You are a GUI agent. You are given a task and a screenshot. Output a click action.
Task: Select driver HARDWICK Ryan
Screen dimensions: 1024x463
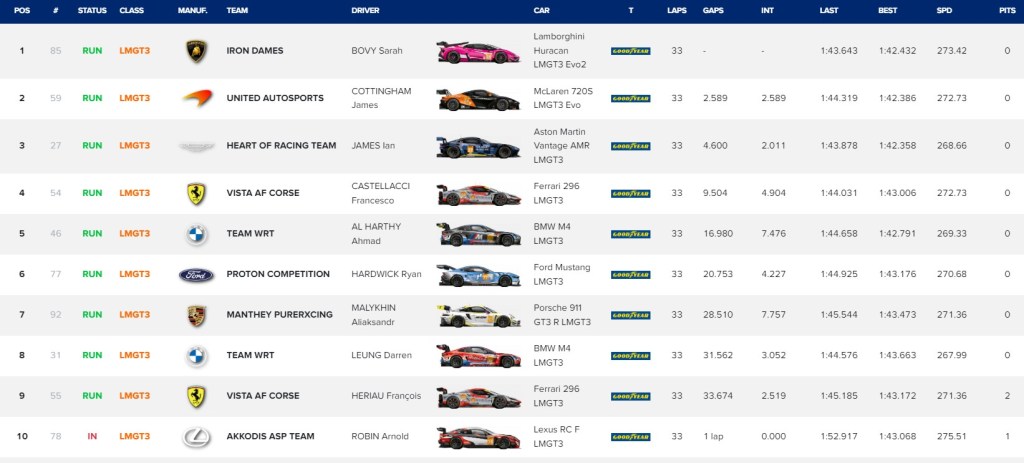[x=387, y=274]
